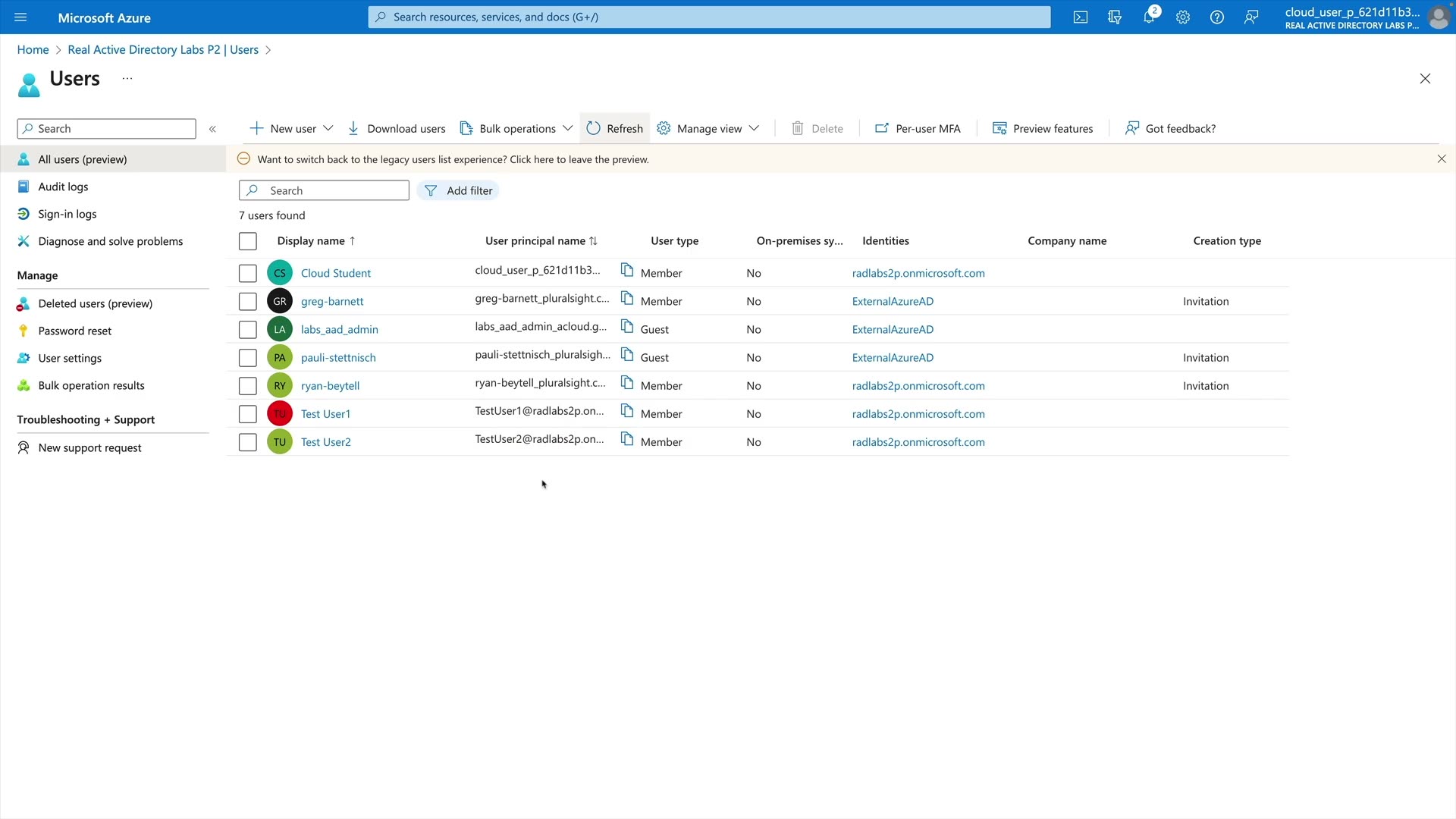
Task: Open the portal hamburger menu
Action: (20, 17)
